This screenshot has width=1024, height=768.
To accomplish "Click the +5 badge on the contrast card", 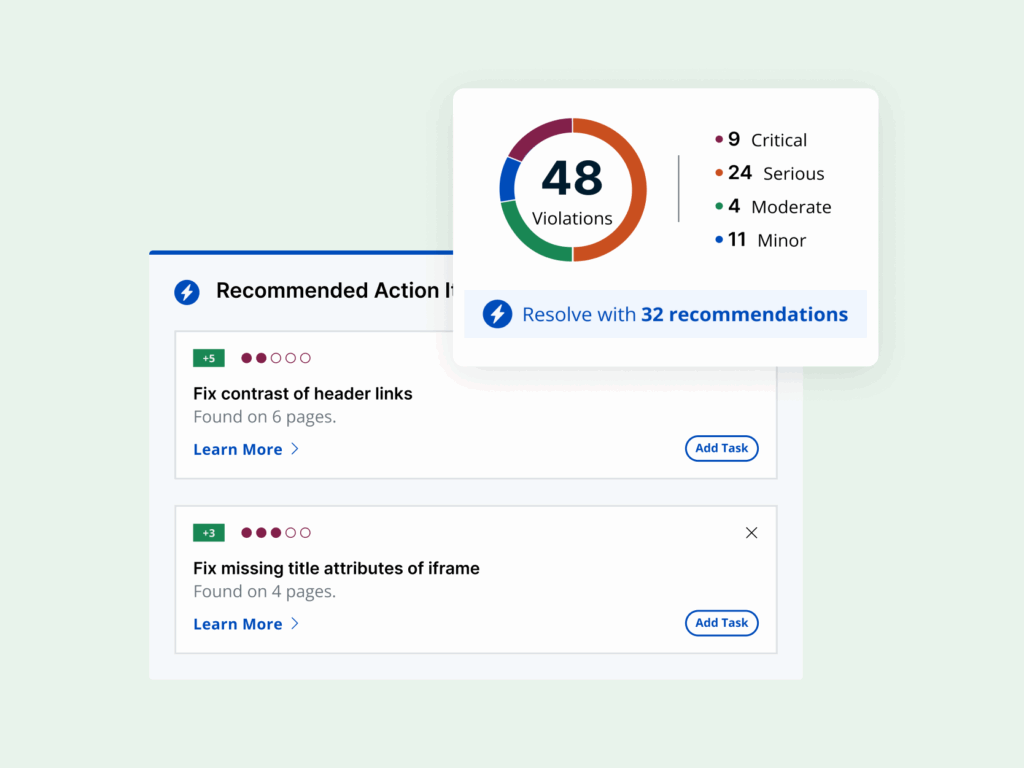I will click(x=208, y=357).
